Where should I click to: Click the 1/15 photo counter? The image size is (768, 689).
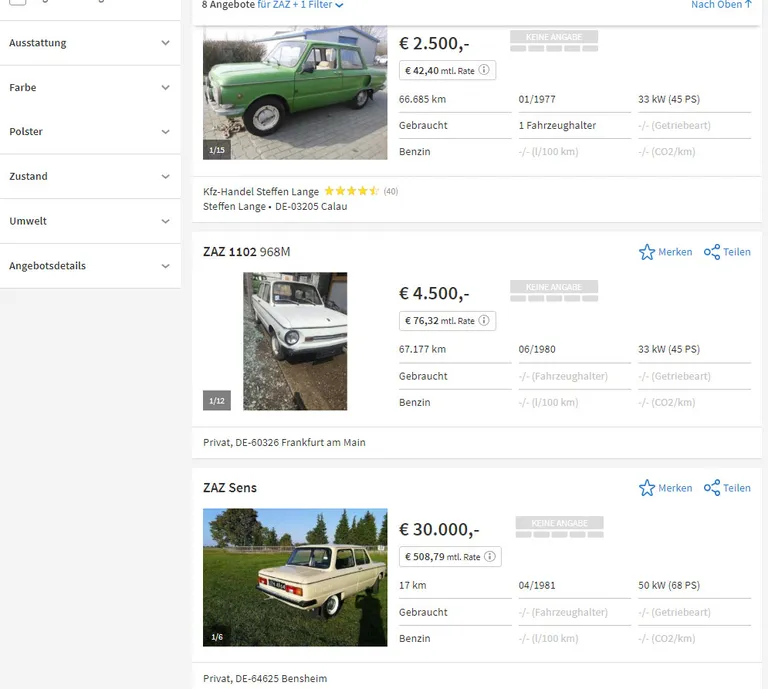pyautogui.click(x=217, y=150)
